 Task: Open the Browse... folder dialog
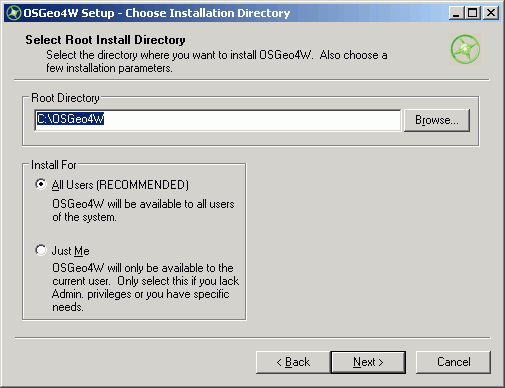(437, 120)
